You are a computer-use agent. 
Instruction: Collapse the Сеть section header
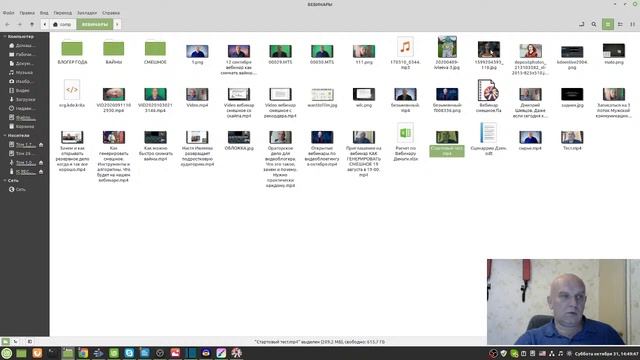(5, 180)
